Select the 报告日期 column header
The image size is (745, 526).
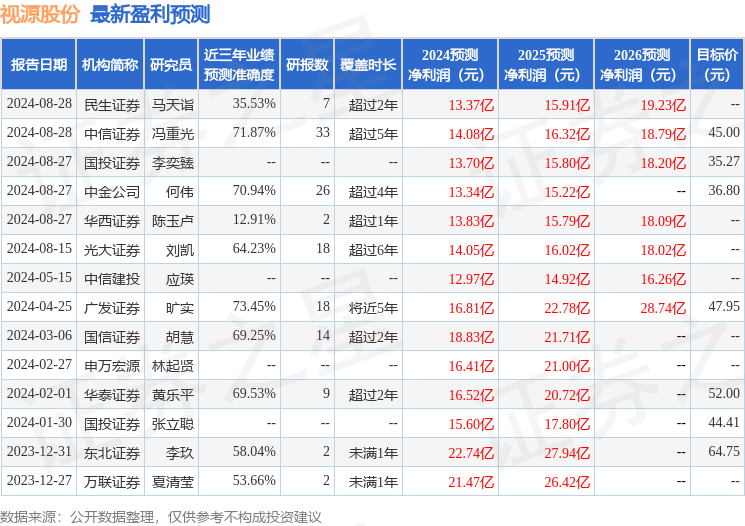coord(38,65)
